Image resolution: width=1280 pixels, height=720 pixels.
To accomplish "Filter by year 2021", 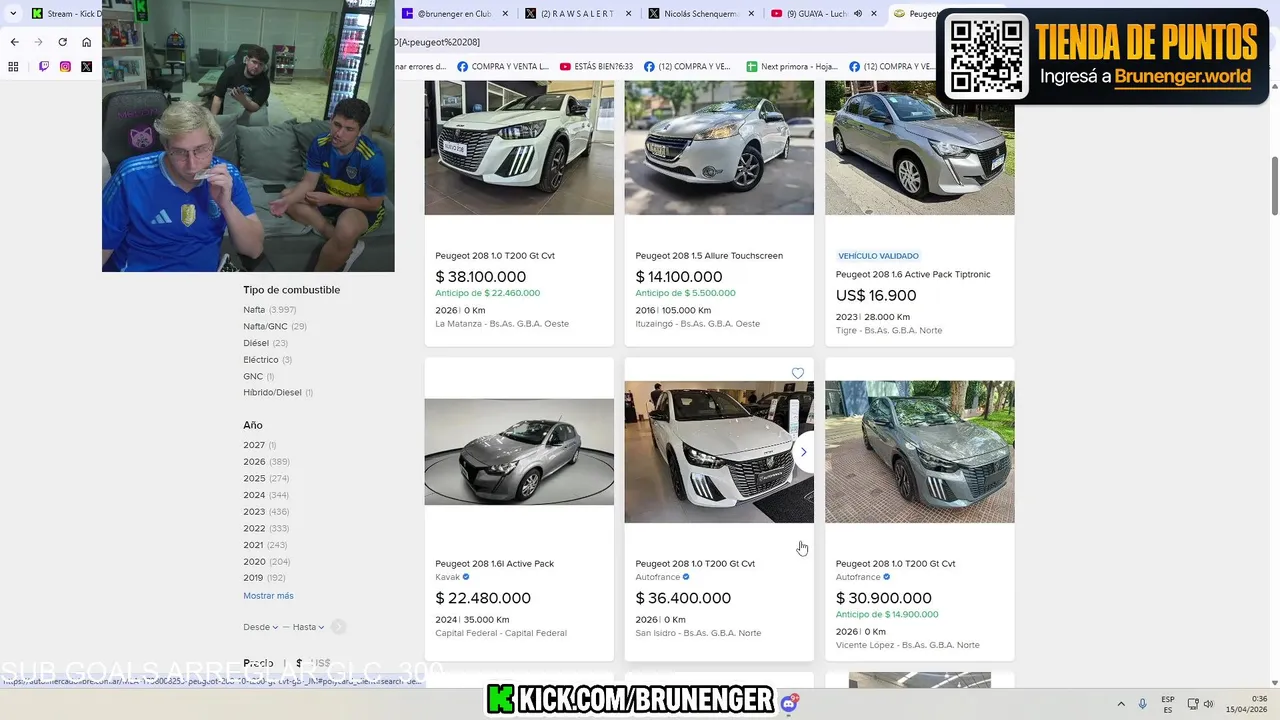I will 265,545.
